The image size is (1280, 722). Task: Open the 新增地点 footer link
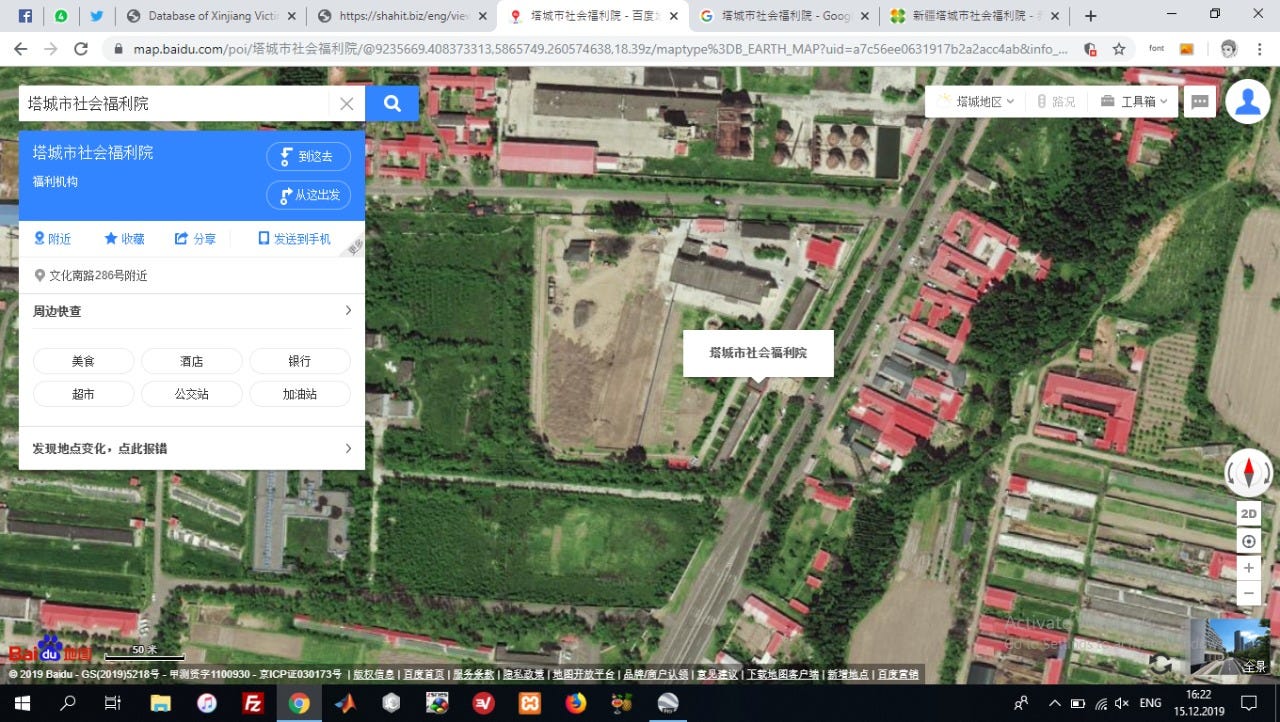pyautogui.click(x=848, y=674)
